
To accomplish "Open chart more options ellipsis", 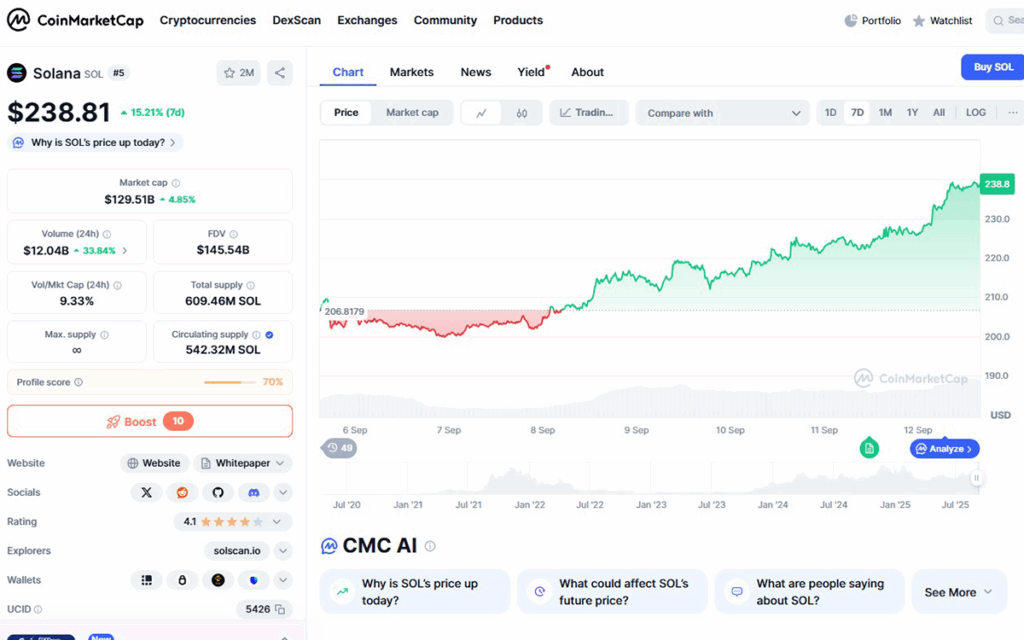I will (1012, 112).
